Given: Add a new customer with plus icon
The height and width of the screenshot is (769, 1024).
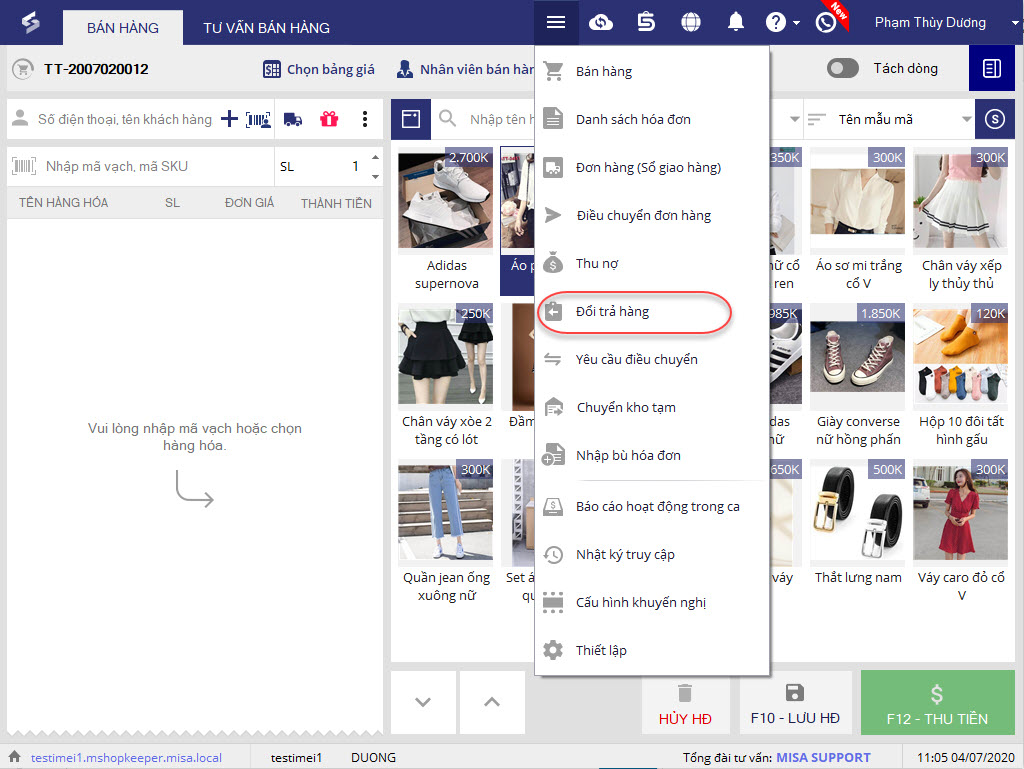Looking at the screenshot, I should click(x=229, y=119).
